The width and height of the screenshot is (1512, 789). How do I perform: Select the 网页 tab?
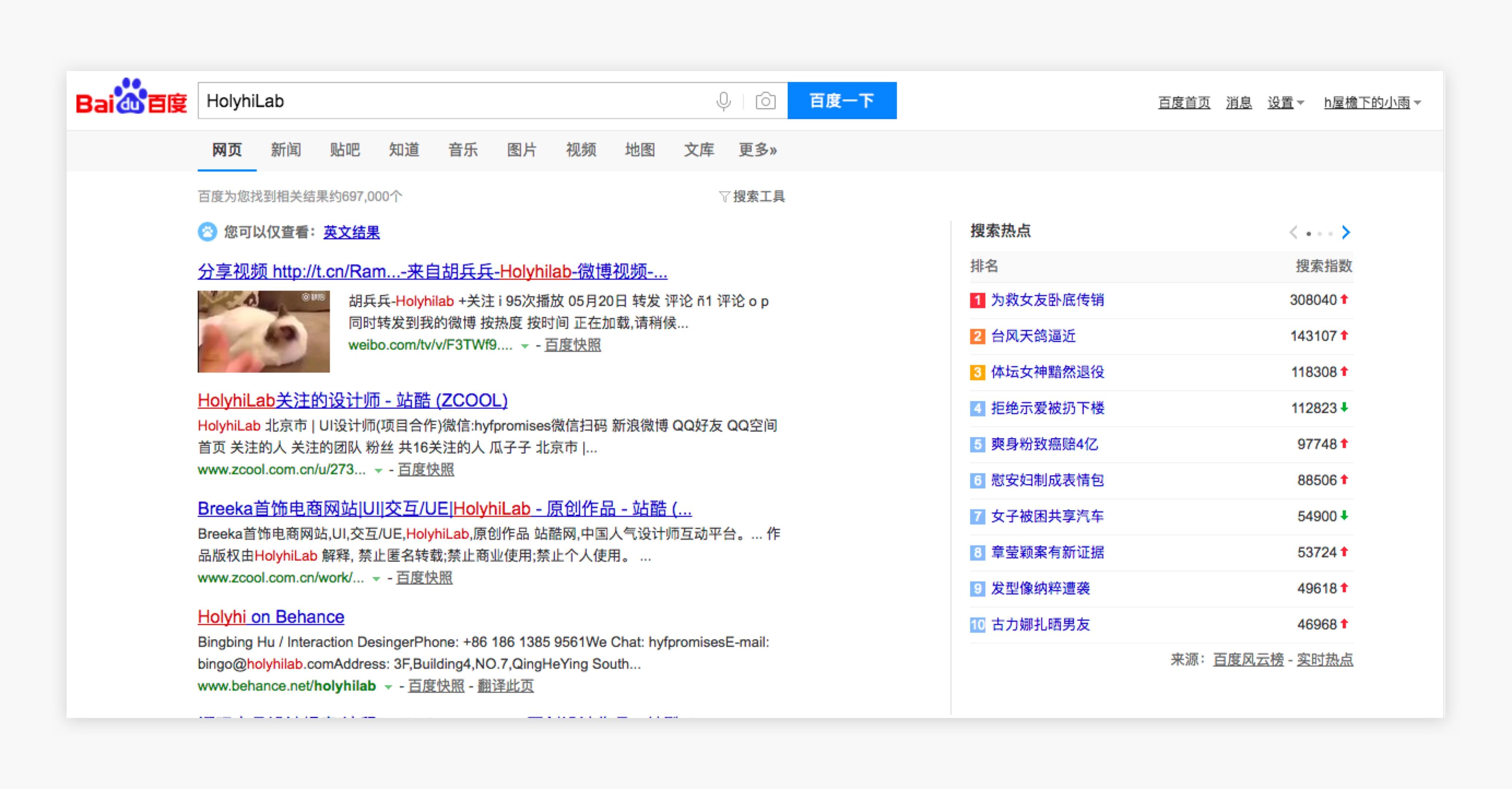pyautogui.click(x=227, y=150)
